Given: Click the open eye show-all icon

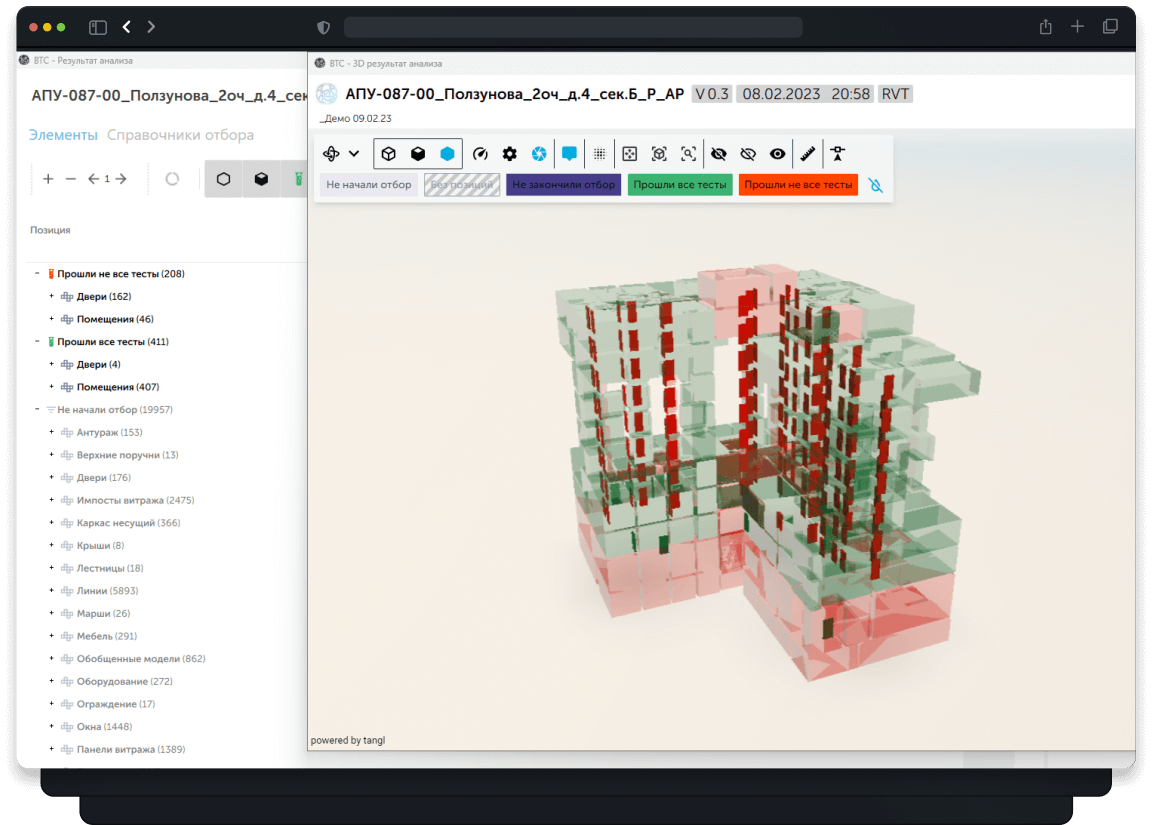Looking at the screenshot, I should 777,154.
